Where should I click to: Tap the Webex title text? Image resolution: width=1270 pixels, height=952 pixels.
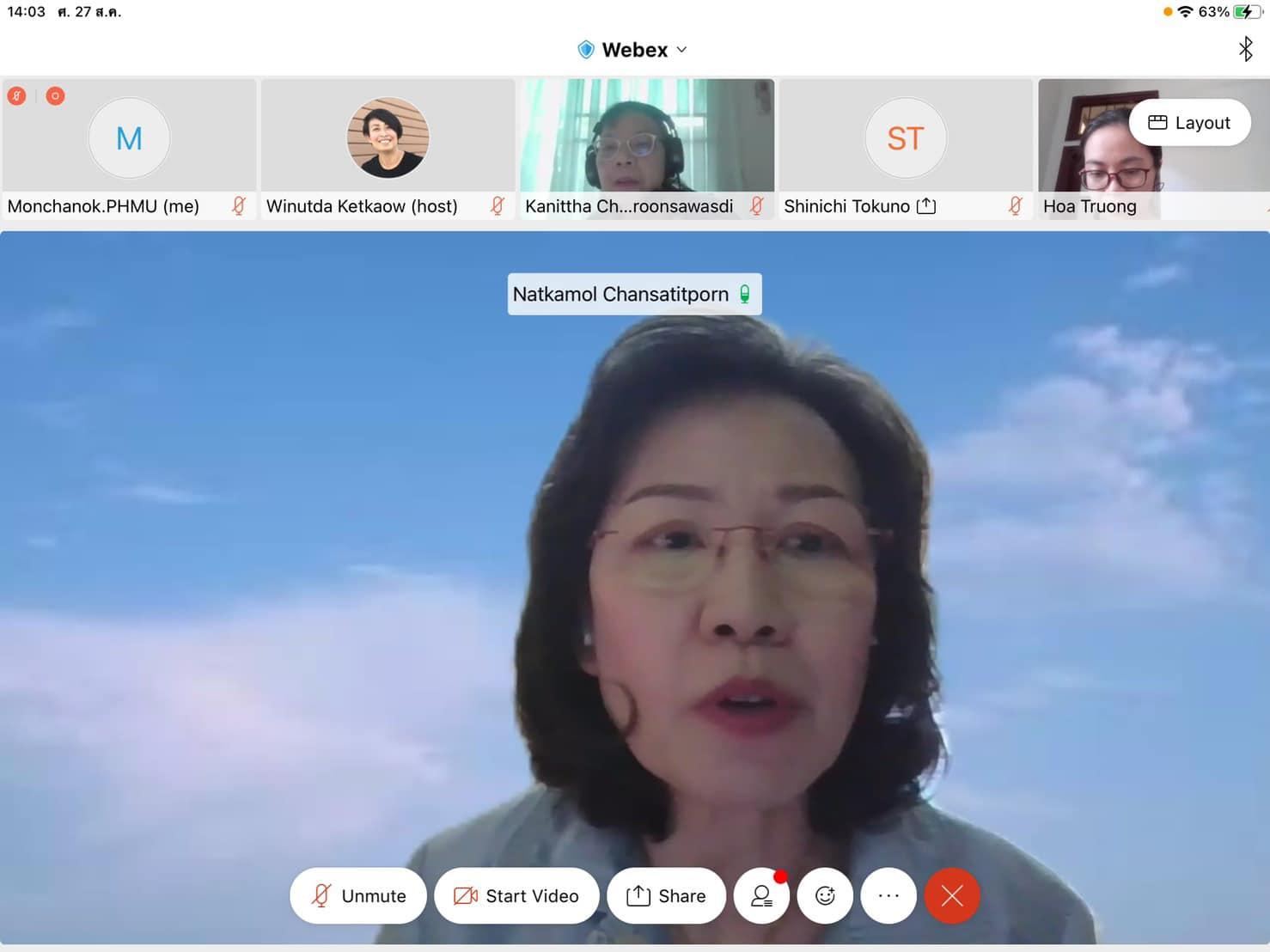tap(635, 50)
